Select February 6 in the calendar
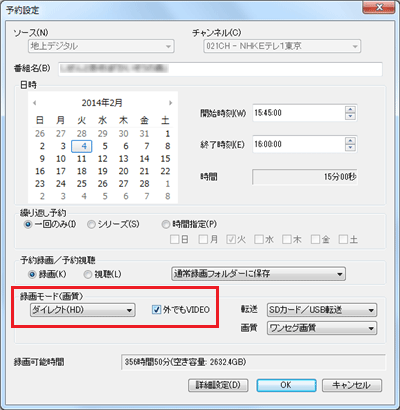The image size is (400, 410). click(x=126, y=146)
